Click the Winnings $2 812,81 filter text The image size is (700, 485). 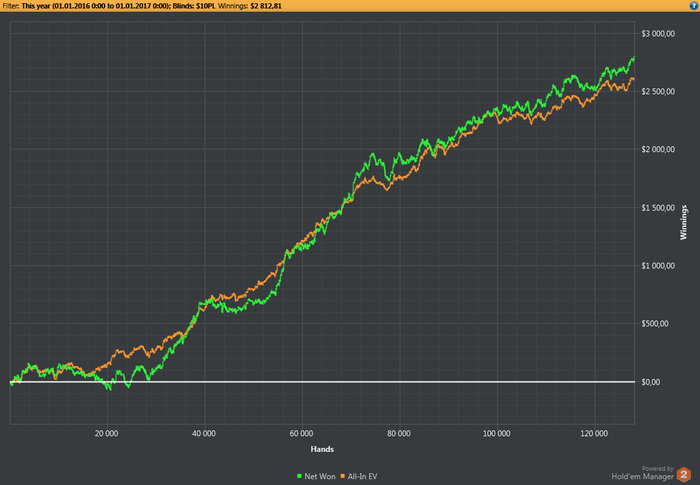pyautogui.click(x=250, y=6)
